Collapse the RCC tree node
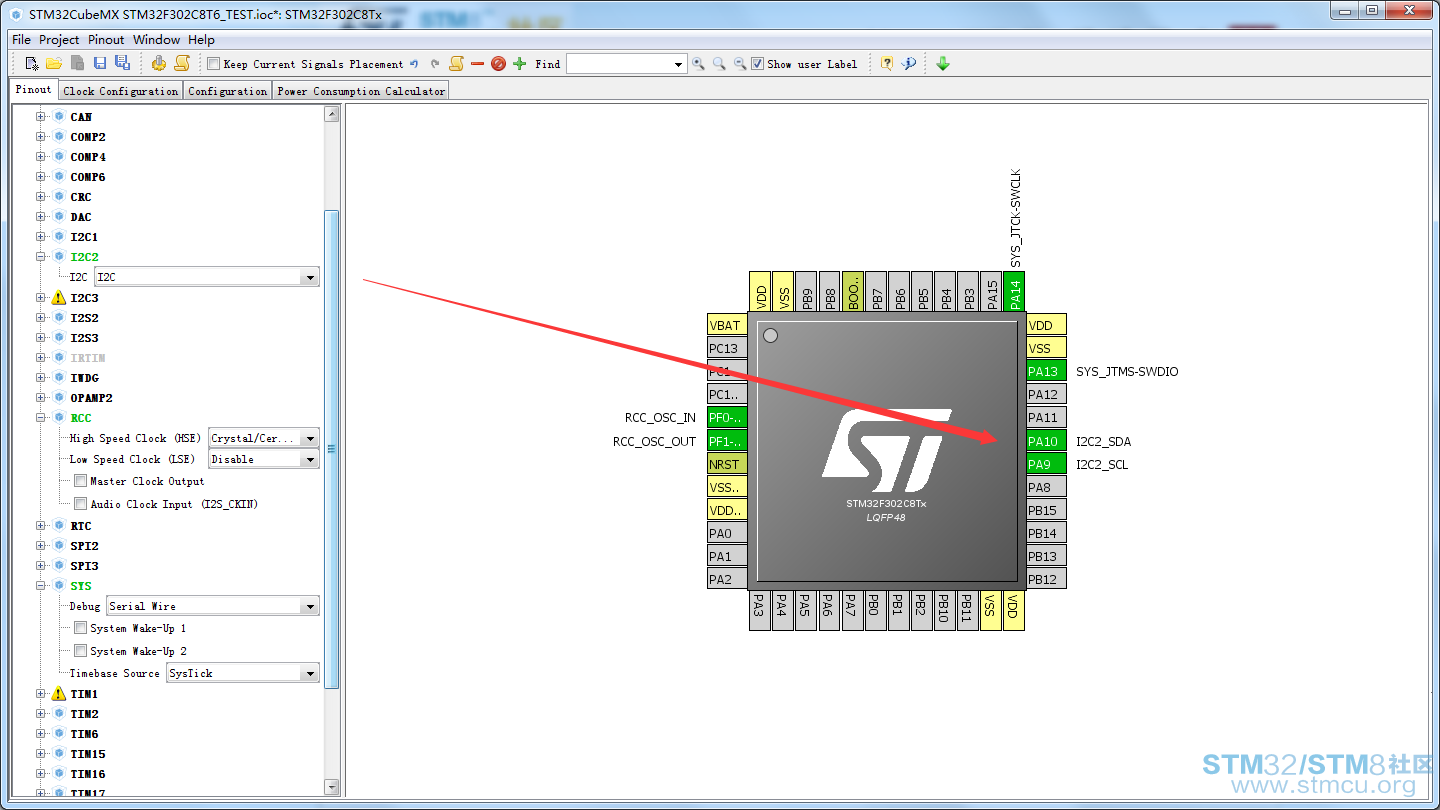 [41, 418]
